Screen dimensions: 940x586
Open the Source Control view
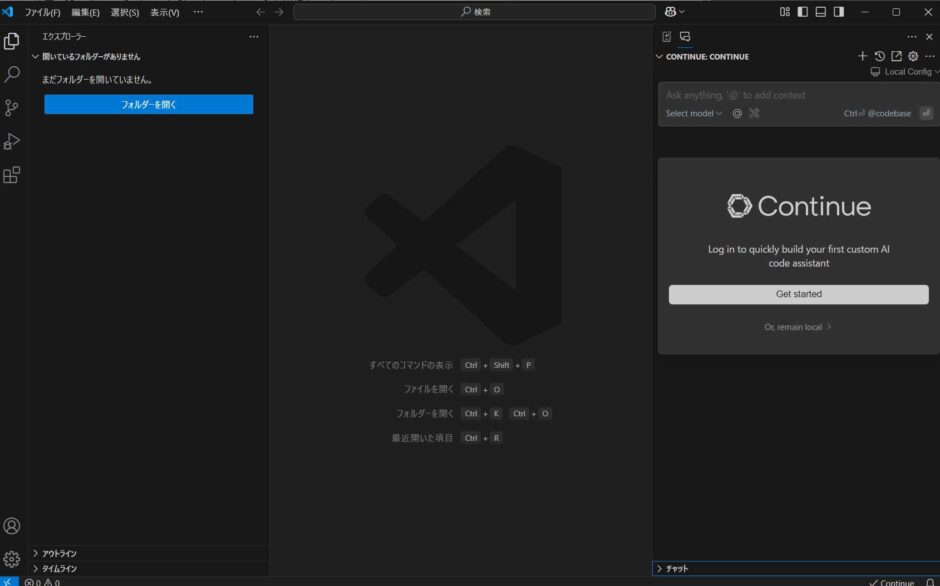12,106
